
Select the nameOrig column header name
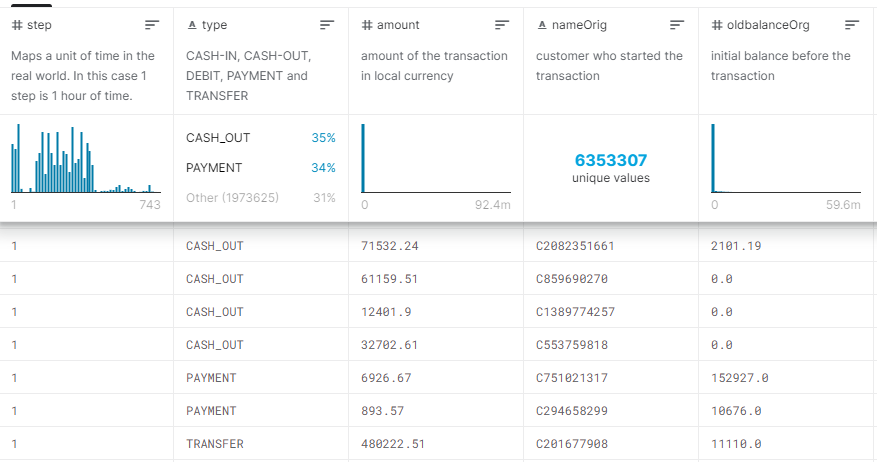point(582,24)
